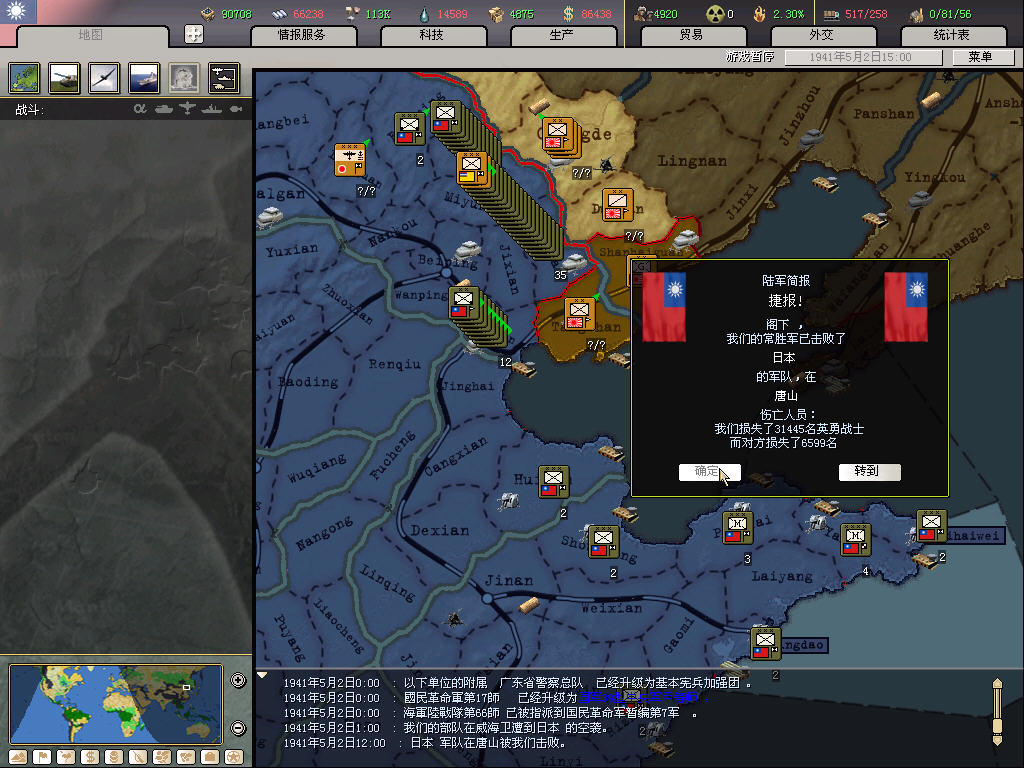
Task: Zoom in the map with plus button
Action: 238,681
